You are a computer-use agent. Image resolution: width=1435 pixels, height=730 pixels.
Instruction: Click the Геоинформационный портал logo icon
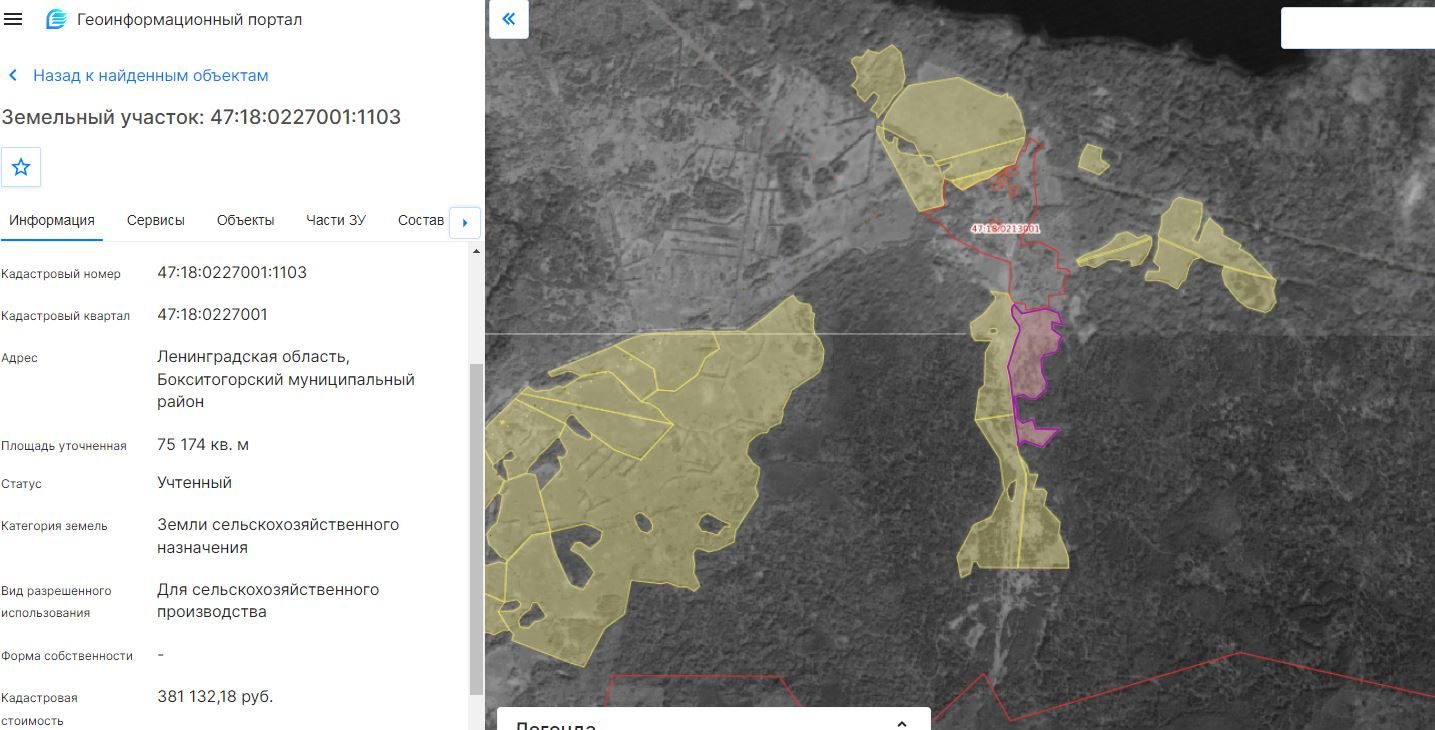56,20
